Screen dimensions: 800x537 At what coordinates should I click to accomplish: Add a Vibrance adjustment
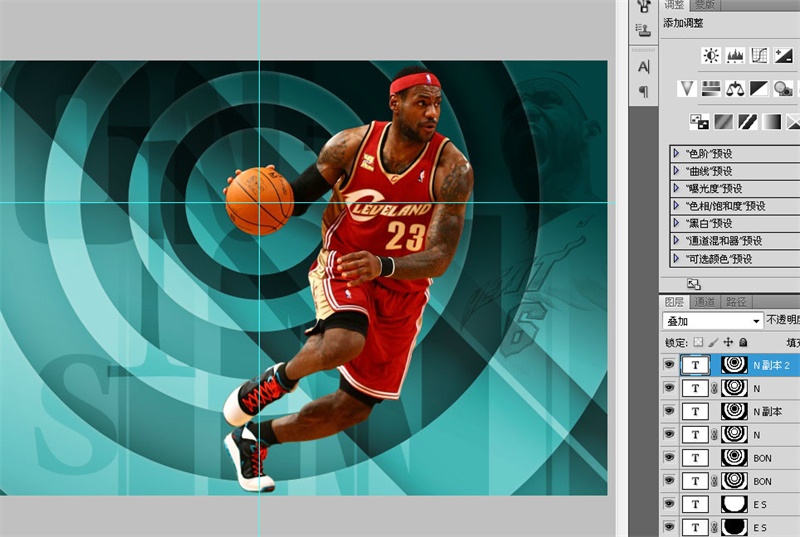pyautogui.click(x=687, y=89)
